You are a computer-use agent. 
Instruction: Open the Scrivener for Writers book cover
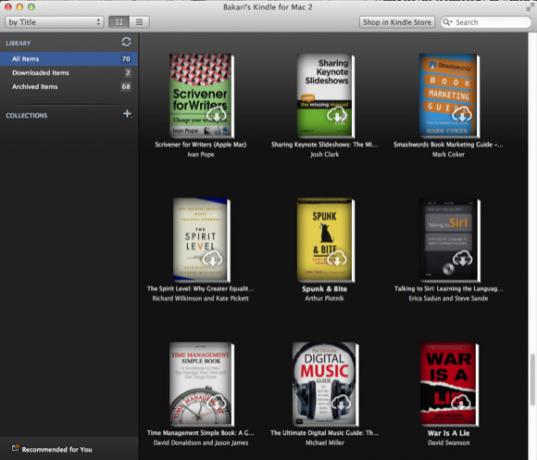(x=201, y=96)
